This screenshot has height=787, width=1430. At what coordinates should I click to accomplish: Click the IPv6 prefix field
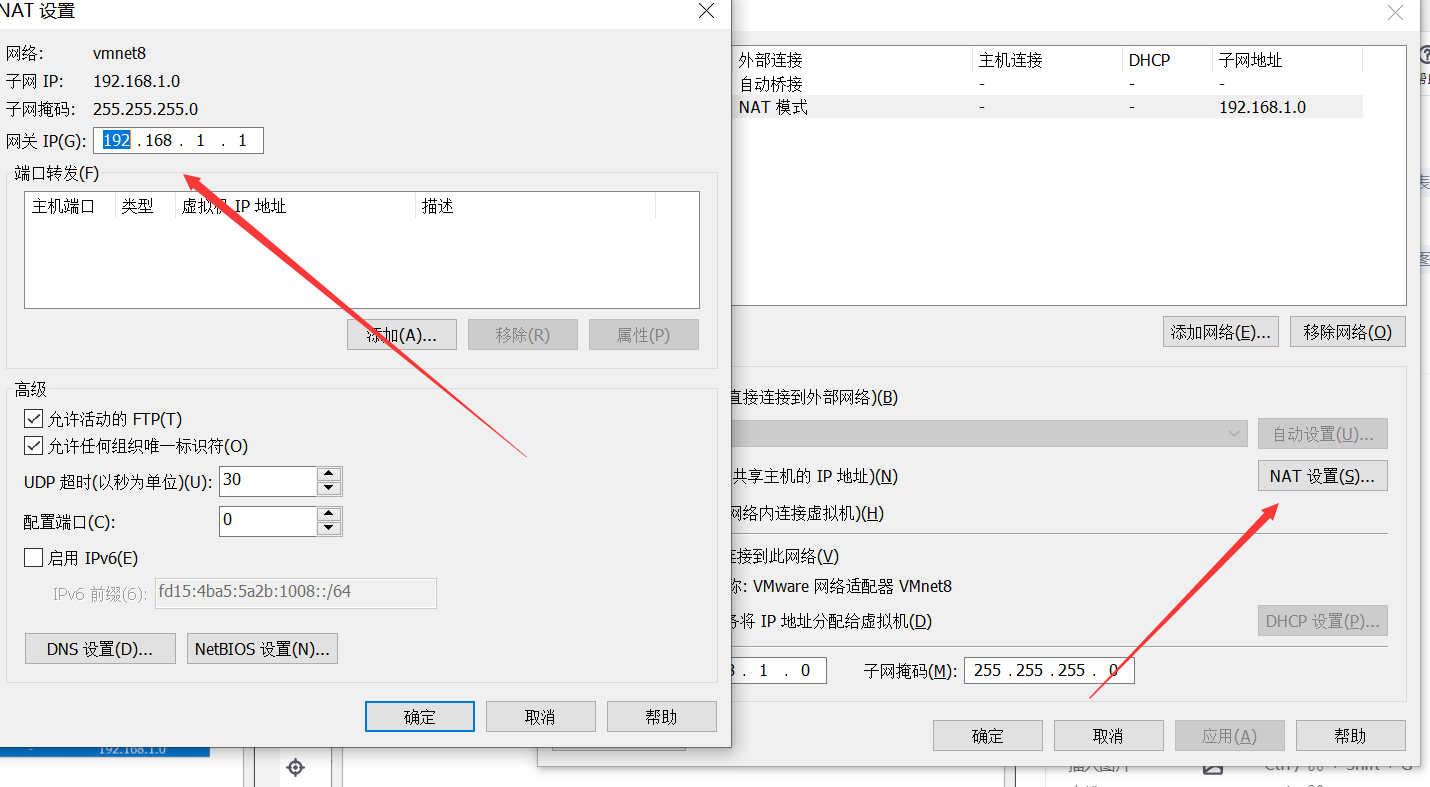[296, 593]
